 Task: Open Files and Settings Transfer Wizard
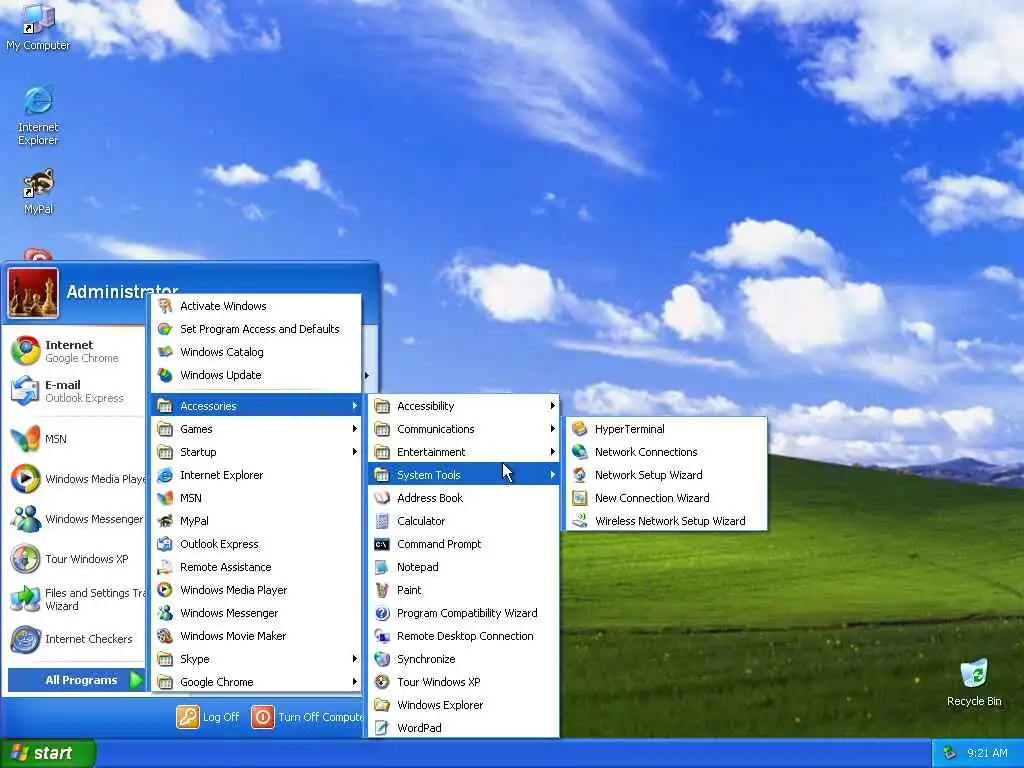click(77, 599)
